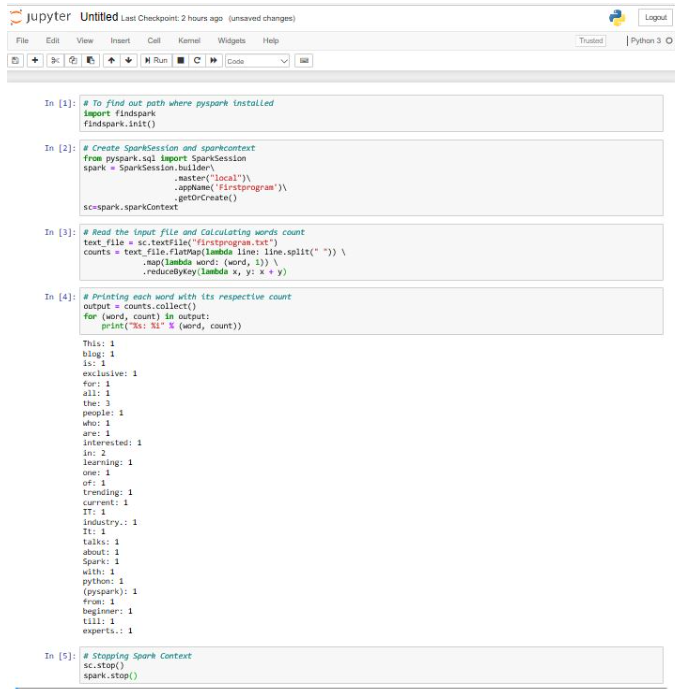Click the Logout button
Image resolution: width=675 pixels, height=693 pixels.
click(656, 18)
